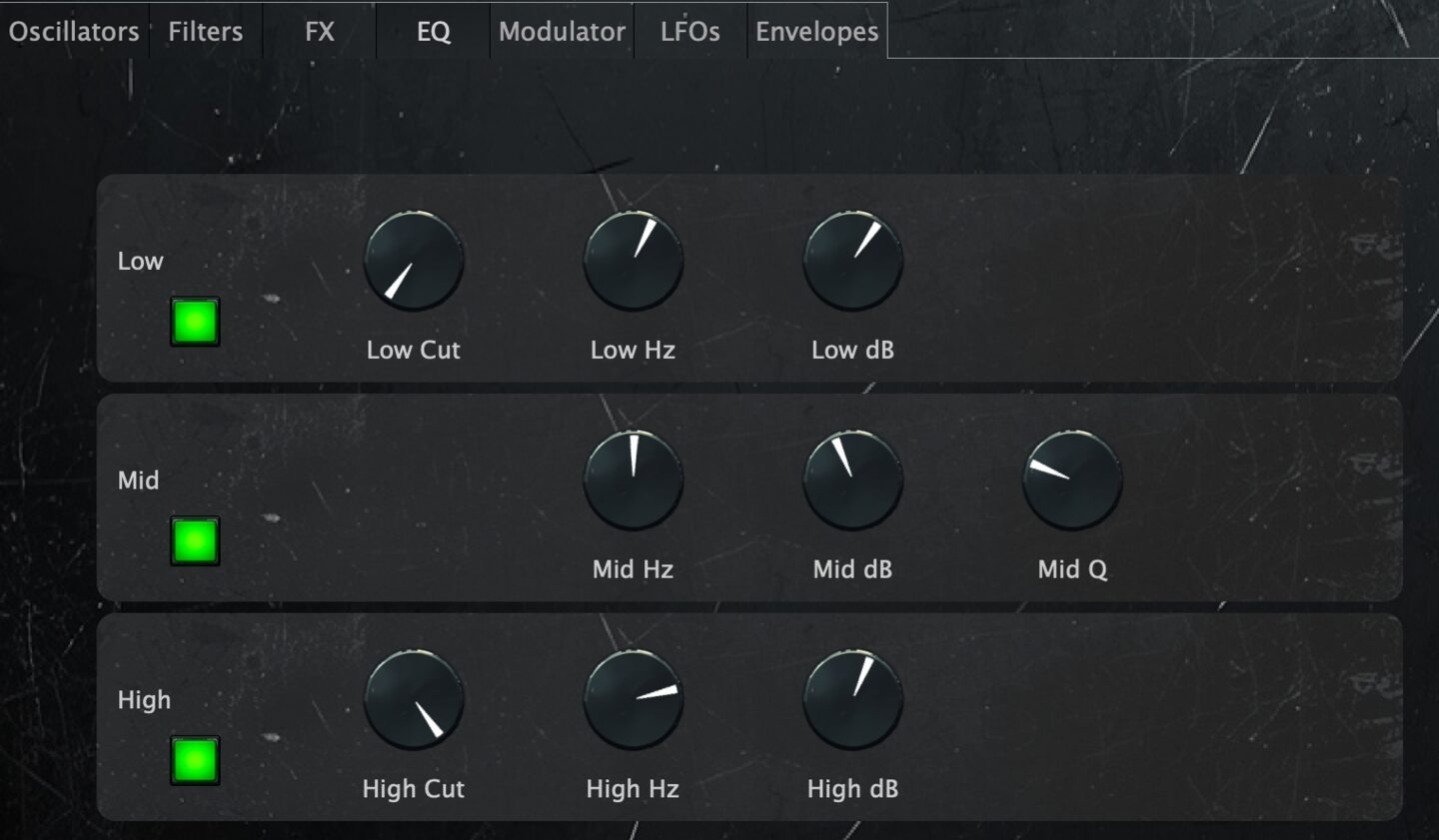The width and height of the screenshot is (1439, 840).
Task: Click the "Low dB" label text
Action: pyautogui.click(x=852, y=350)
